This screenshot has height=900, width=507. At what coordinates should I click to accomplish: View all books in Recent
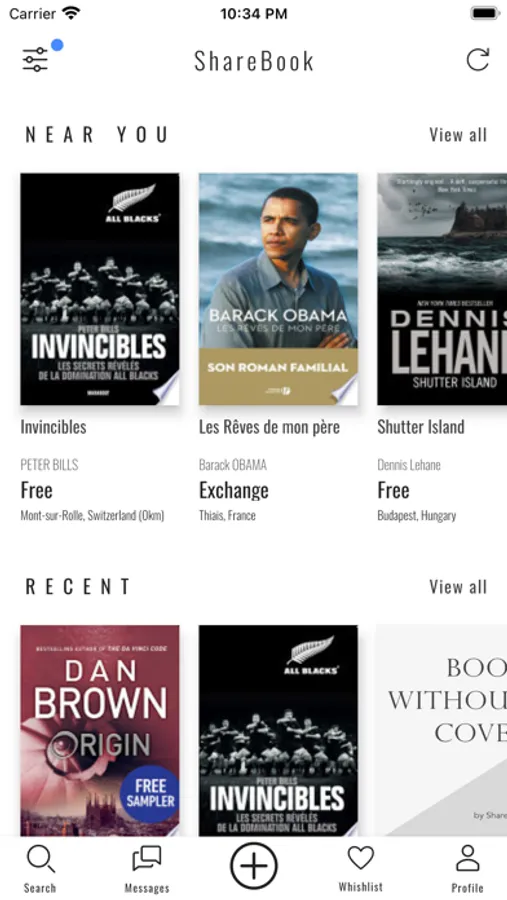(458, 587)
